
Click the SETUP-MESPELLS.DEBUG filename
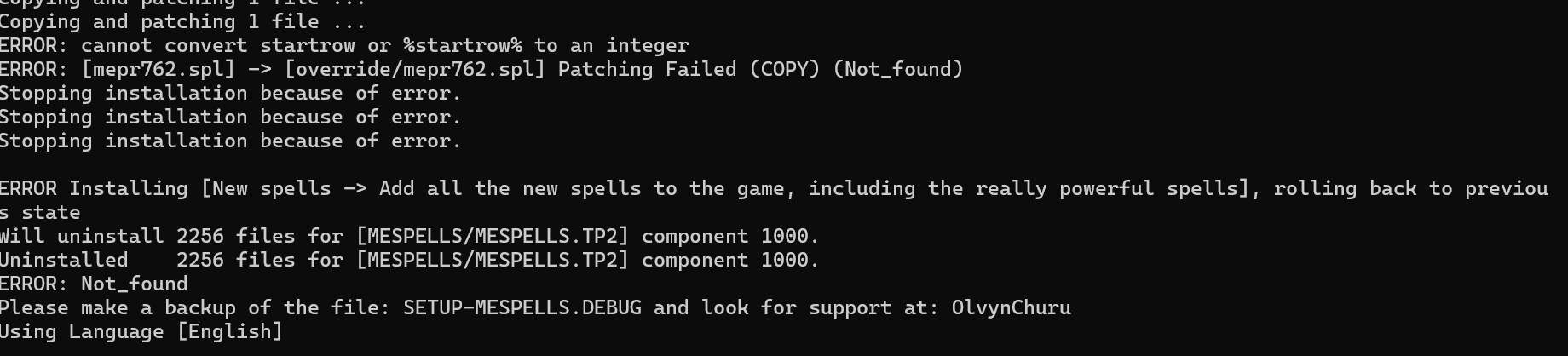pyautogui.click(x=522, y=307)
